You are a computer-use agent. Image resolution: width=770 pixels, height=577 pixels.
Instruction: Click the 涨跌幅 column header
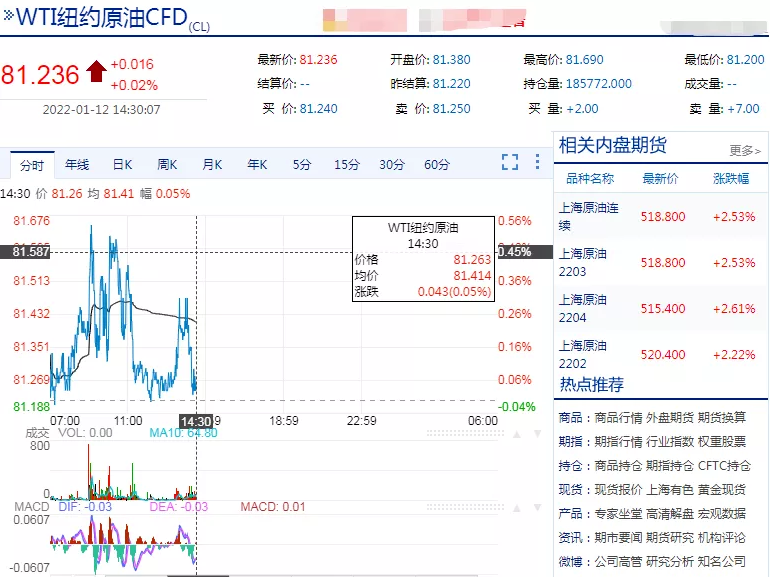tap(731, 179)
